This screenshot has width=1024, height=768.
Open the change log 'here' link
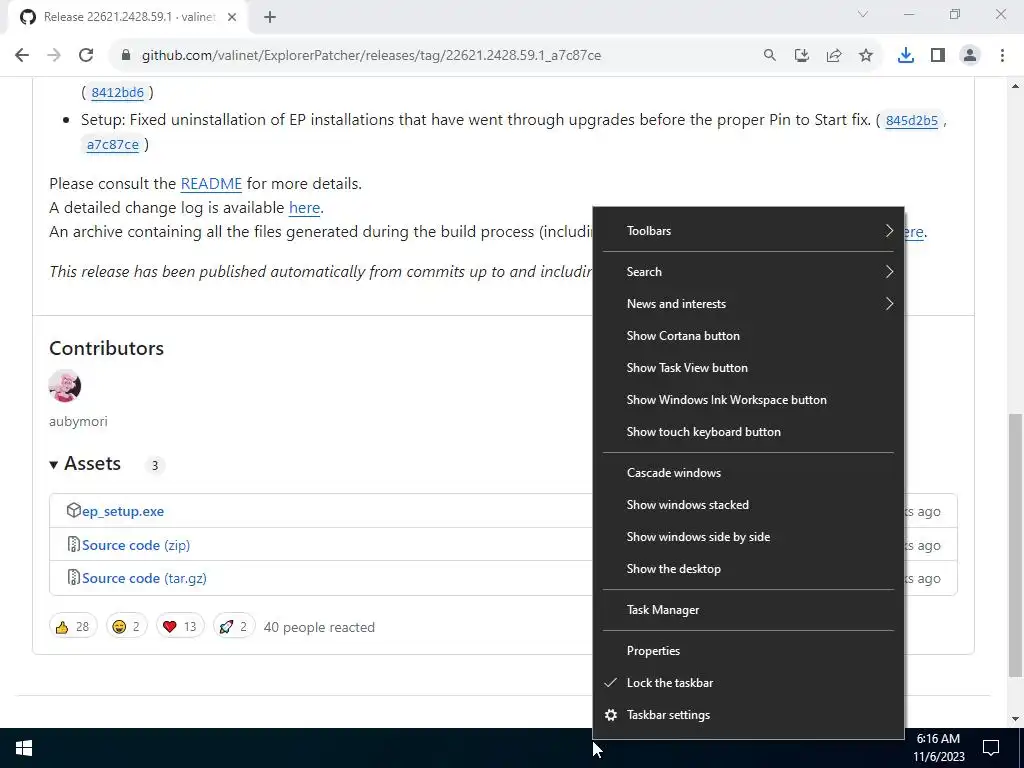304,208
